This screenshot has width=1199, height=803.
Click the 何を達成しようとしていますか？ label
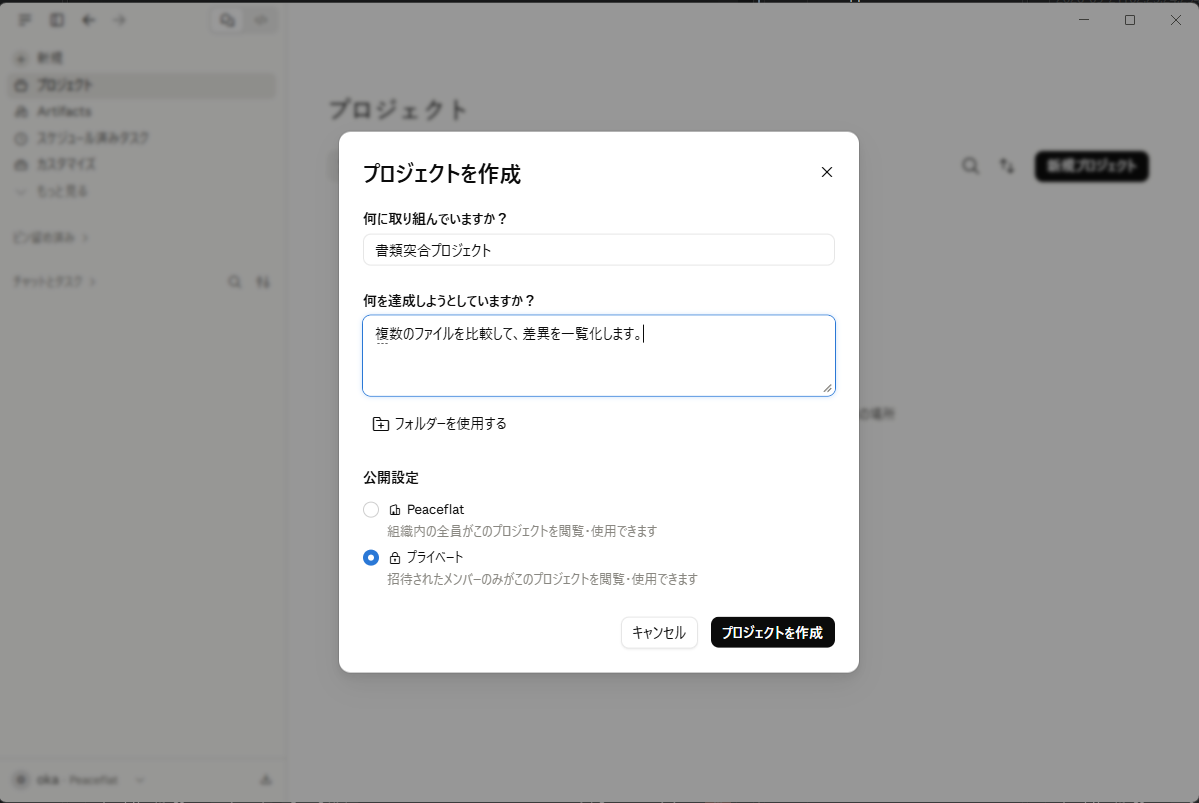pyautogui.click(x=449, y=301)
